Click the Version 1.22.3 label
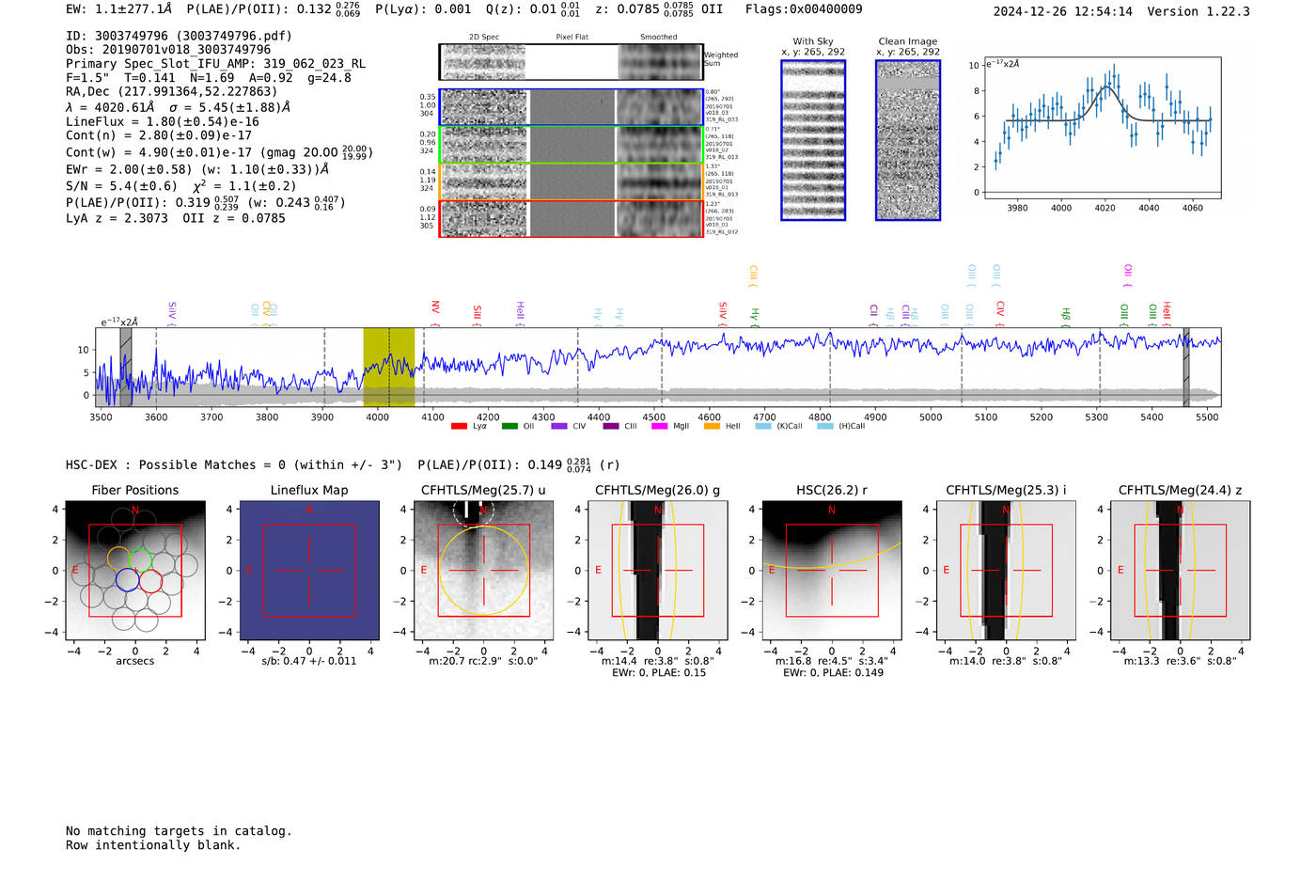The image size is (1316, 896). (1198, 11)
